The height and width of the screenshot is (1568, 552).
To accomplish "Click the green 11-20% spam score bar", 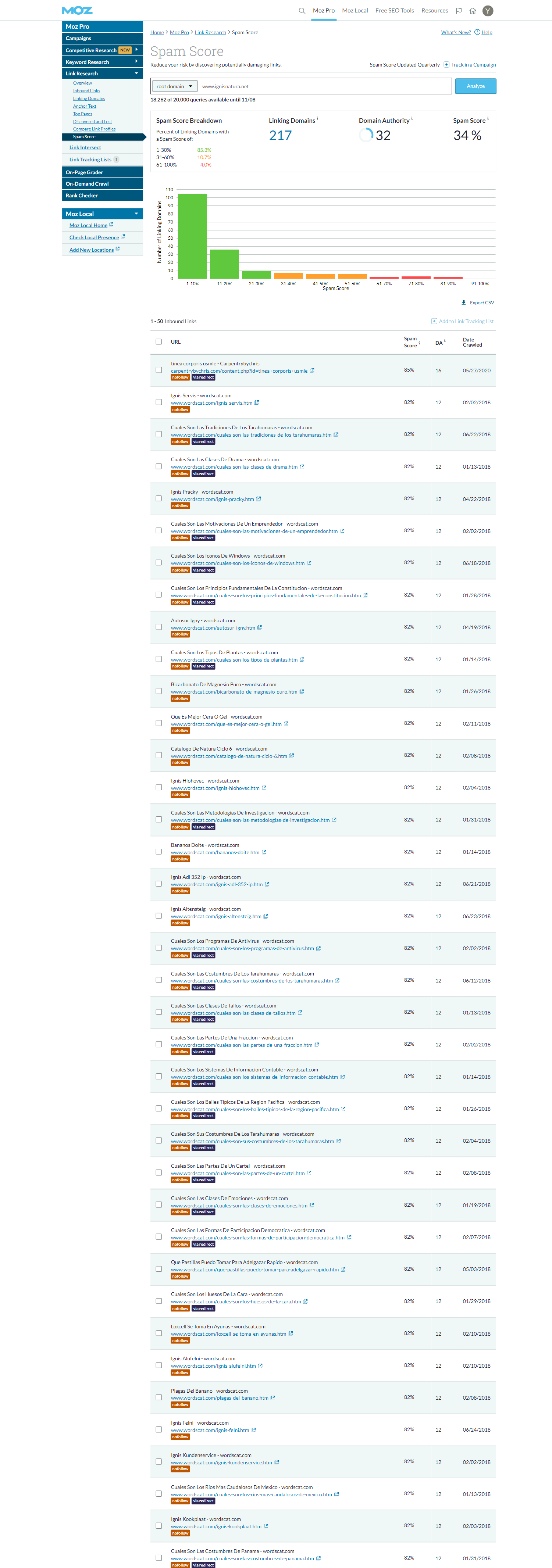I will (224, 264).
